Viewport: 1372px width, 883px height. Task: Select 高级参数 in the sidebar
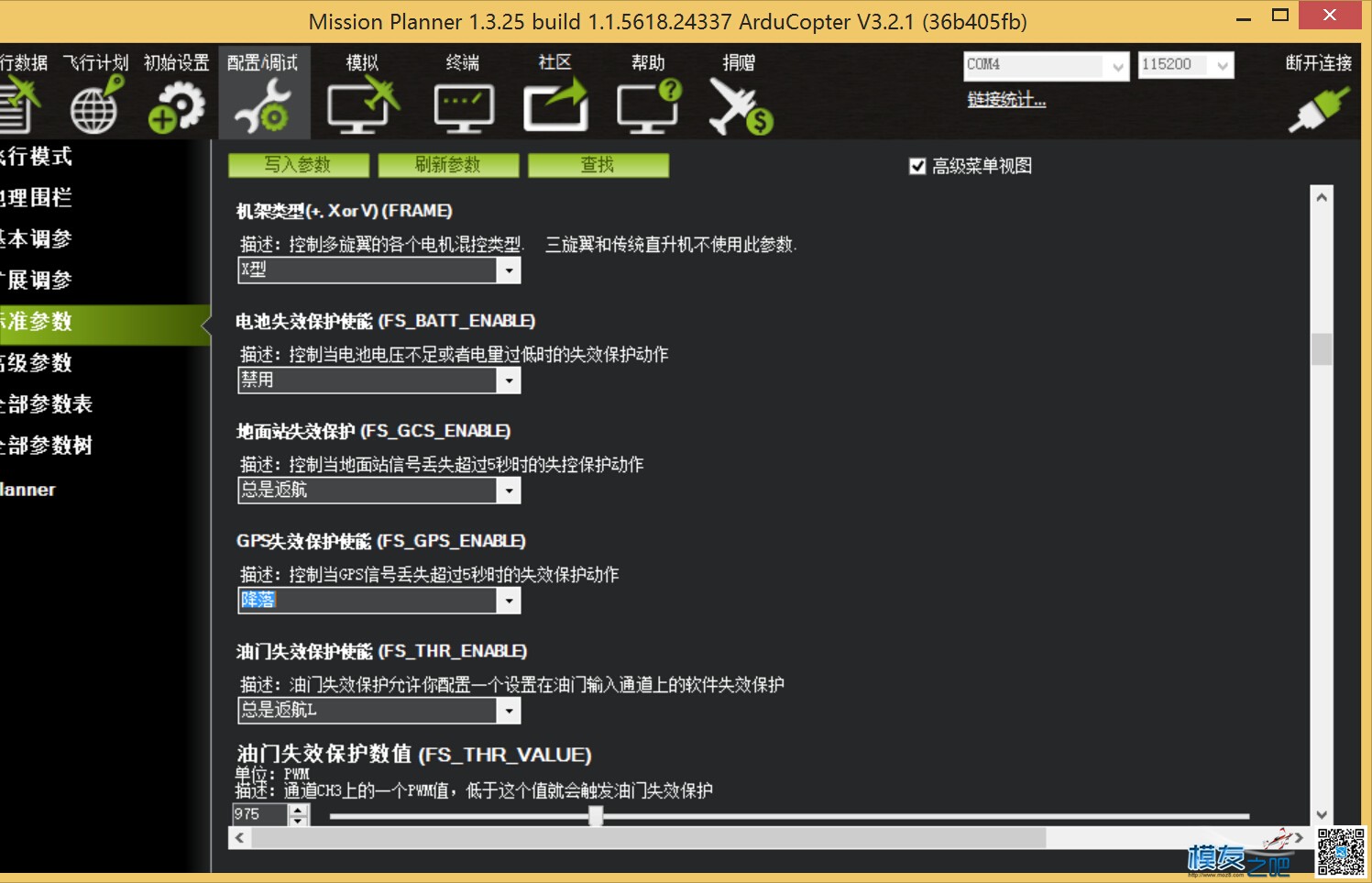36,363
